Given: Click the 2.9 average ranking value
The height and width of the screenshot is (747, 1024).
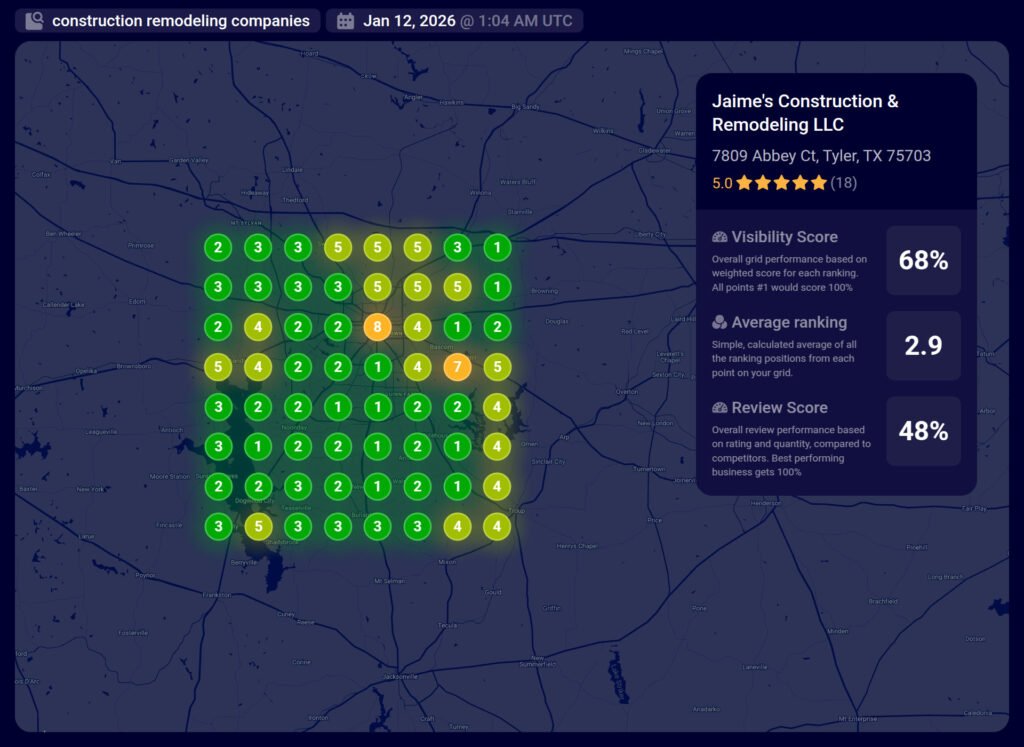Looking at the screenshot, I should [x=923, y=346].
